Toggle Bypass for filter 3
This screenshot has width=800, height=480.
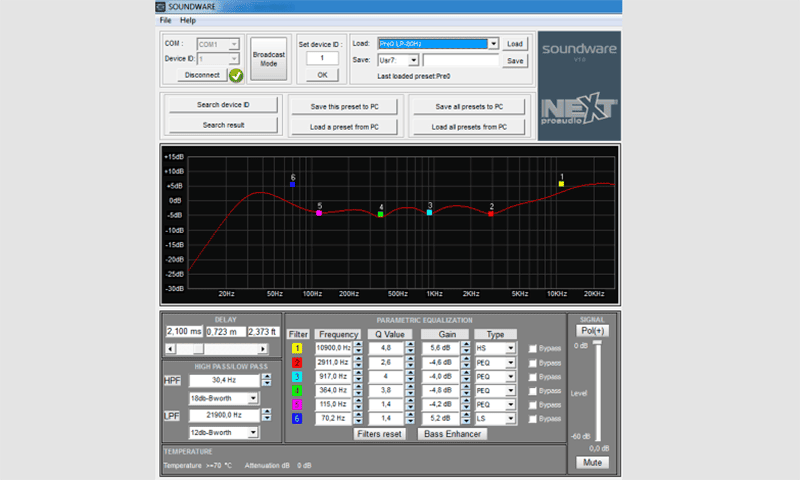[533, 377]
